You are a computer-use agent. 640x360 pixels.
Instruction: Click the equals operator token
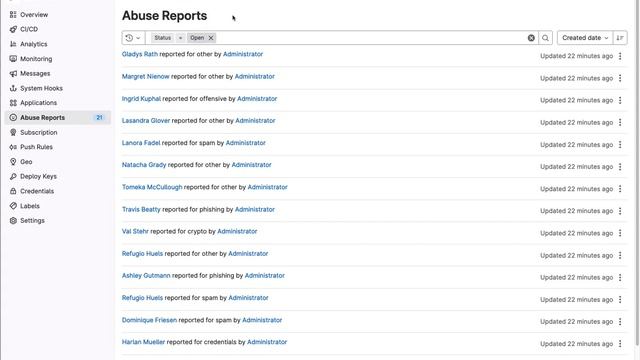180,38
